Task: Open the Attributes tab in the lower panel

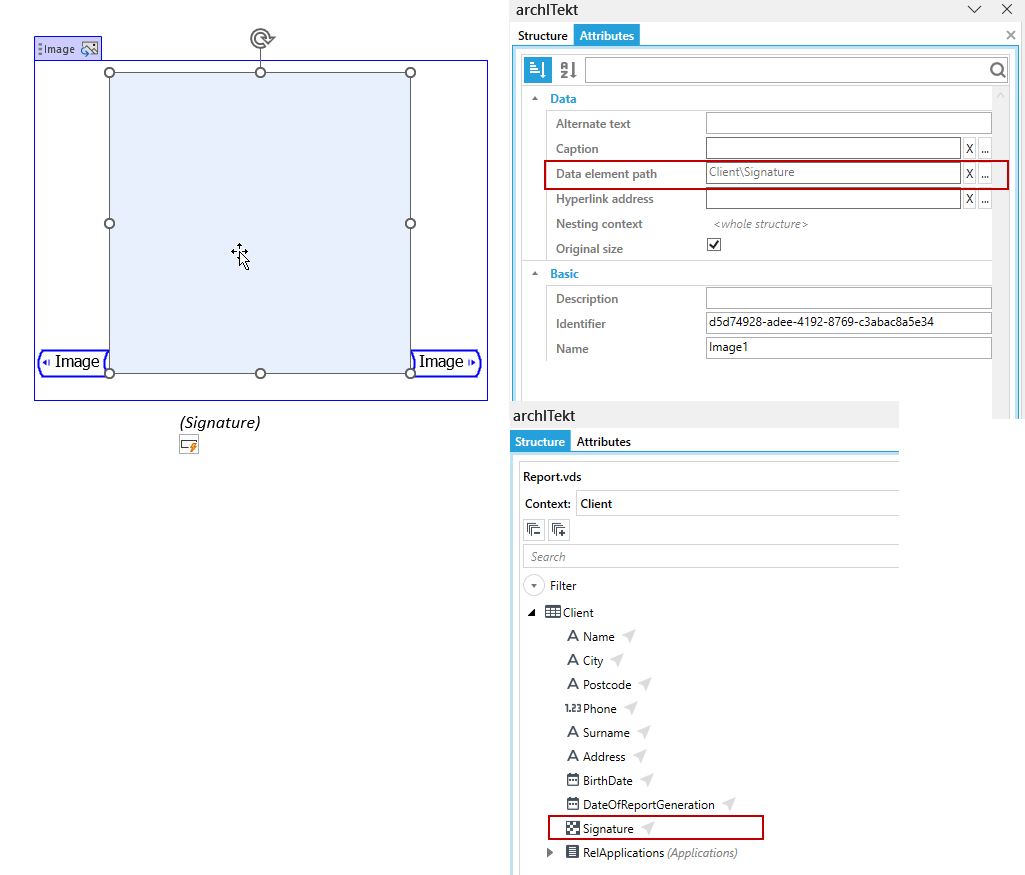Action: pos(603,442)
